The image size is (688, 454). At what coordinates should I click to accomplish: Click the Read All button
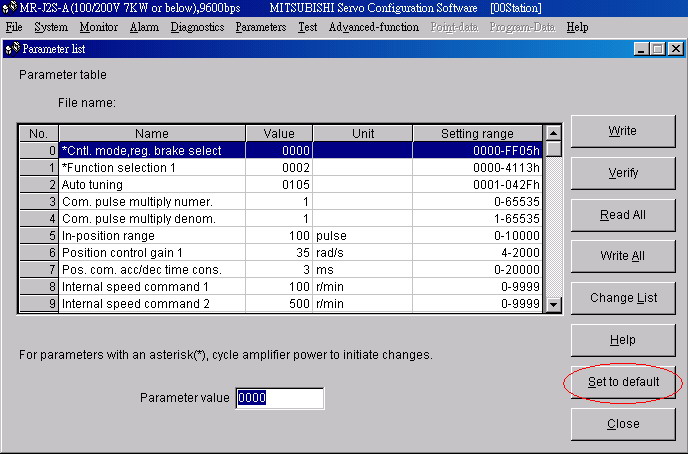pos(622,215)
